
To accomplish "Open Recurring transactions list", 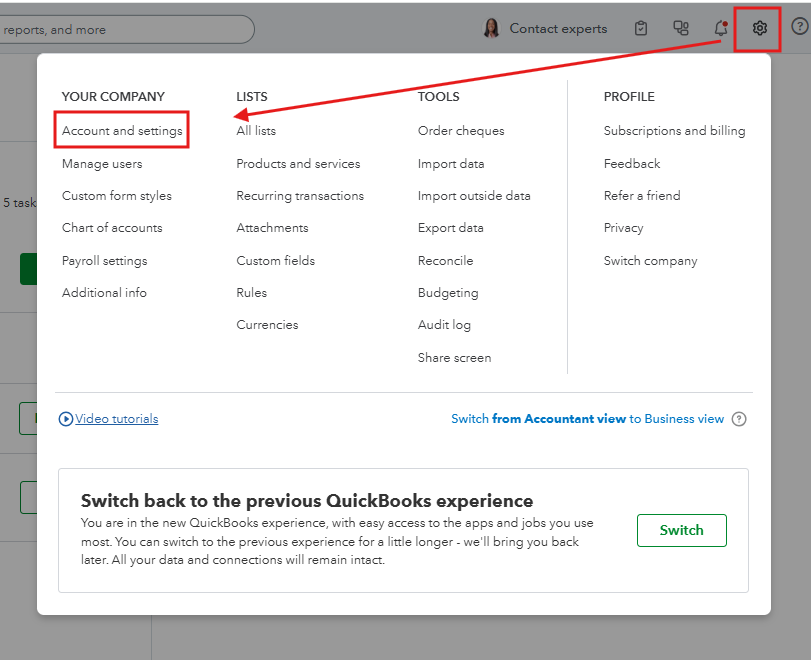I will tap(300, 196).
